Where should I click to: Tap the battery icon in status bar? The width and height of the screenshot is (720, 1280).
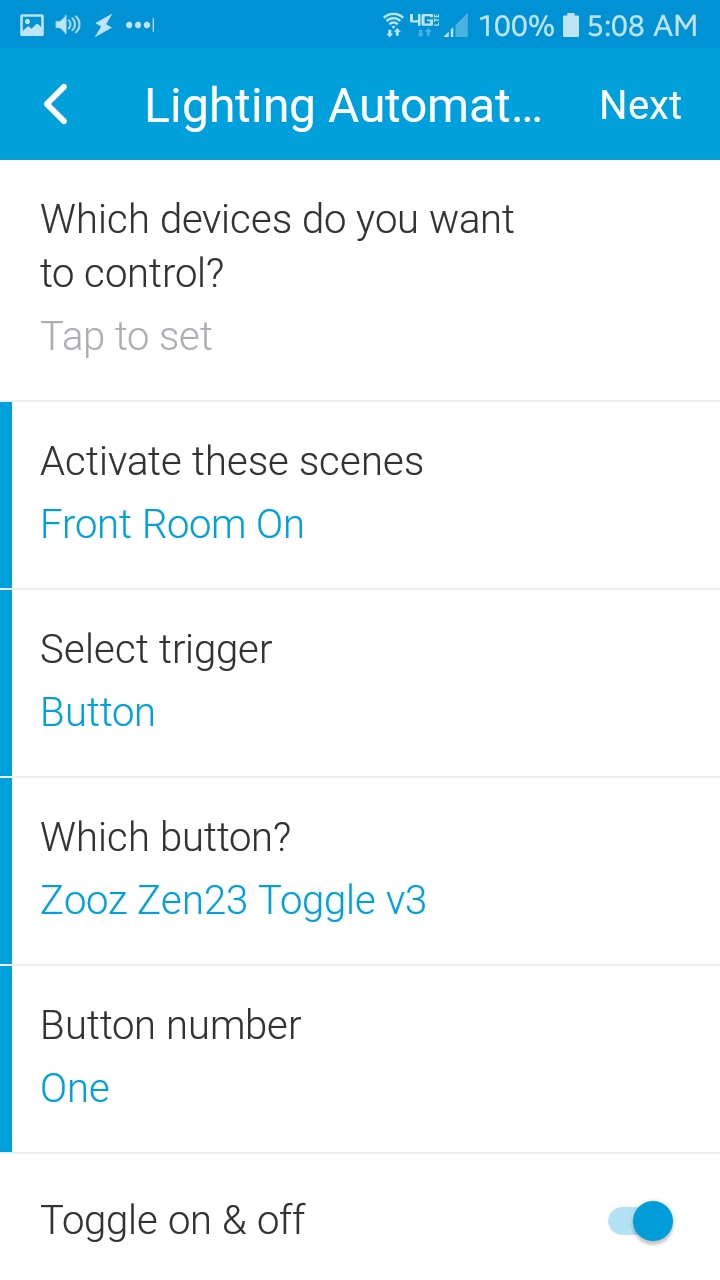pyautogui.click(x=571, y=25)
